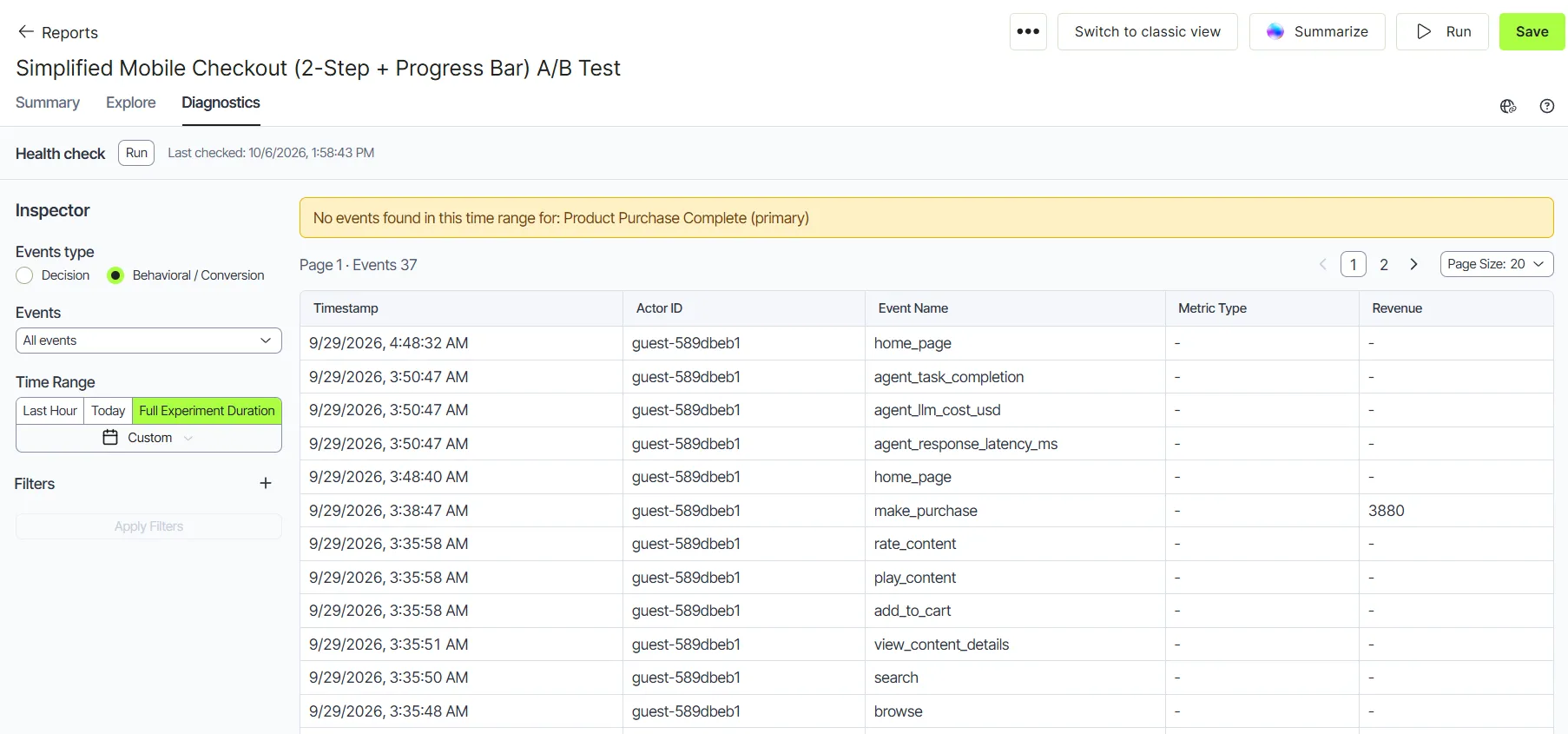Click the browse event name
Screen dimensions: 1568x734
click(898, 711)
